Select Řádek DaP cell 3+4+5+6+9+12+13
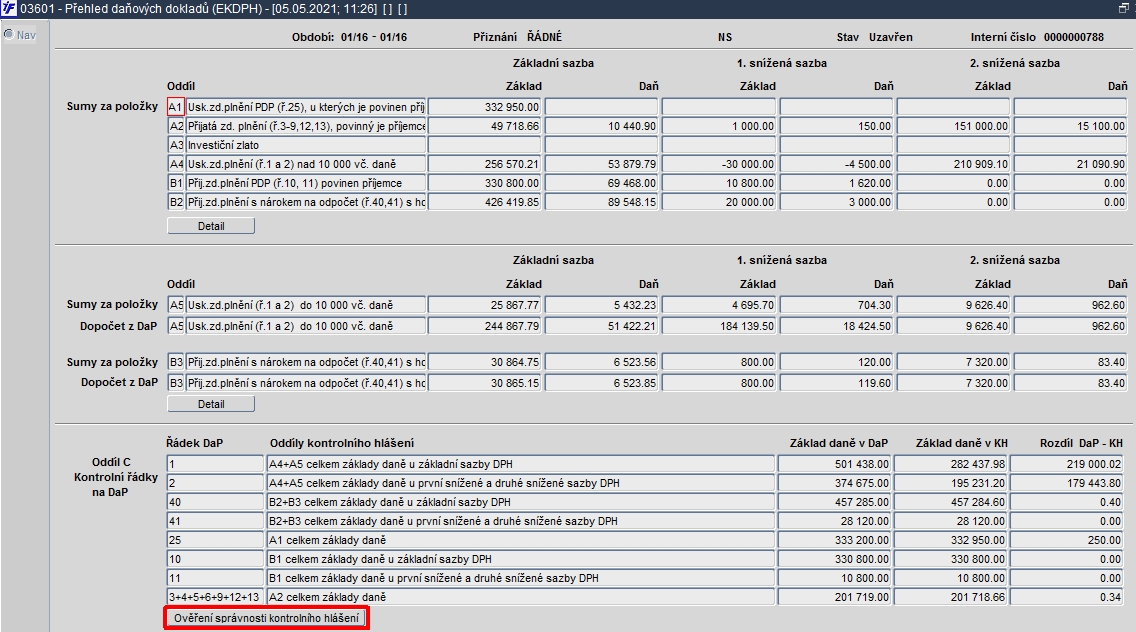1136x632 pixels. pos(215,597)
